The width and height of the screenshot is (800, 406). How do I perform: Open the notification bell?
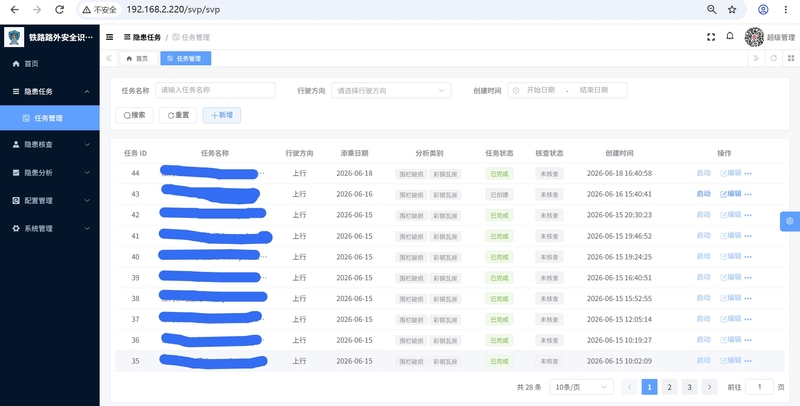(x=730, y=36)
